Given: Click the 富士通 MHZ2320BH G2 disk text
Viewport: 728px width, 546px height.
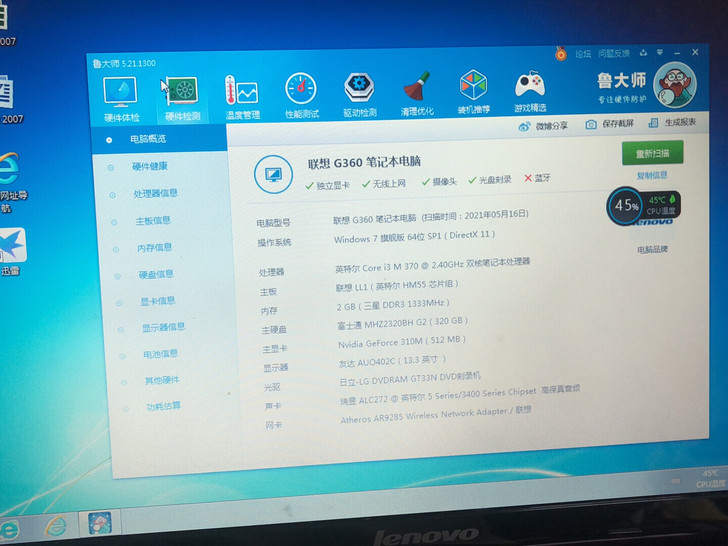Looking at the screenshot, I should tap(403, 324).
